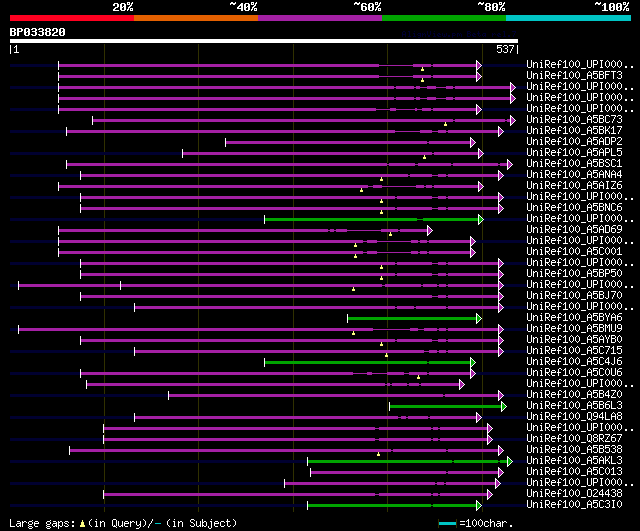Select the UniRef100_A5BMU9 label
Image resolution: width=640 pixels, height=531 pixels.
click(x=574, y=329)
